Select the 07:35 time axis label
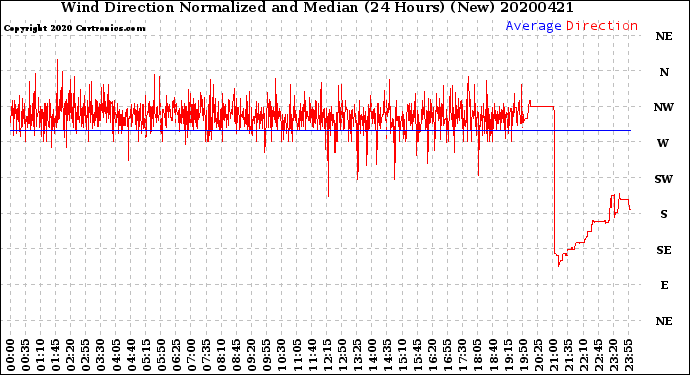Screen dimensions: 690x375 (206, 355)
